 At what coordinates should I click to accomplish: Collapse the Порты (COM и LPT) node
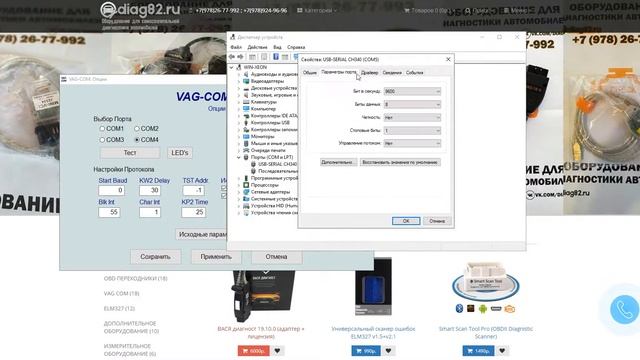point(239,157)
